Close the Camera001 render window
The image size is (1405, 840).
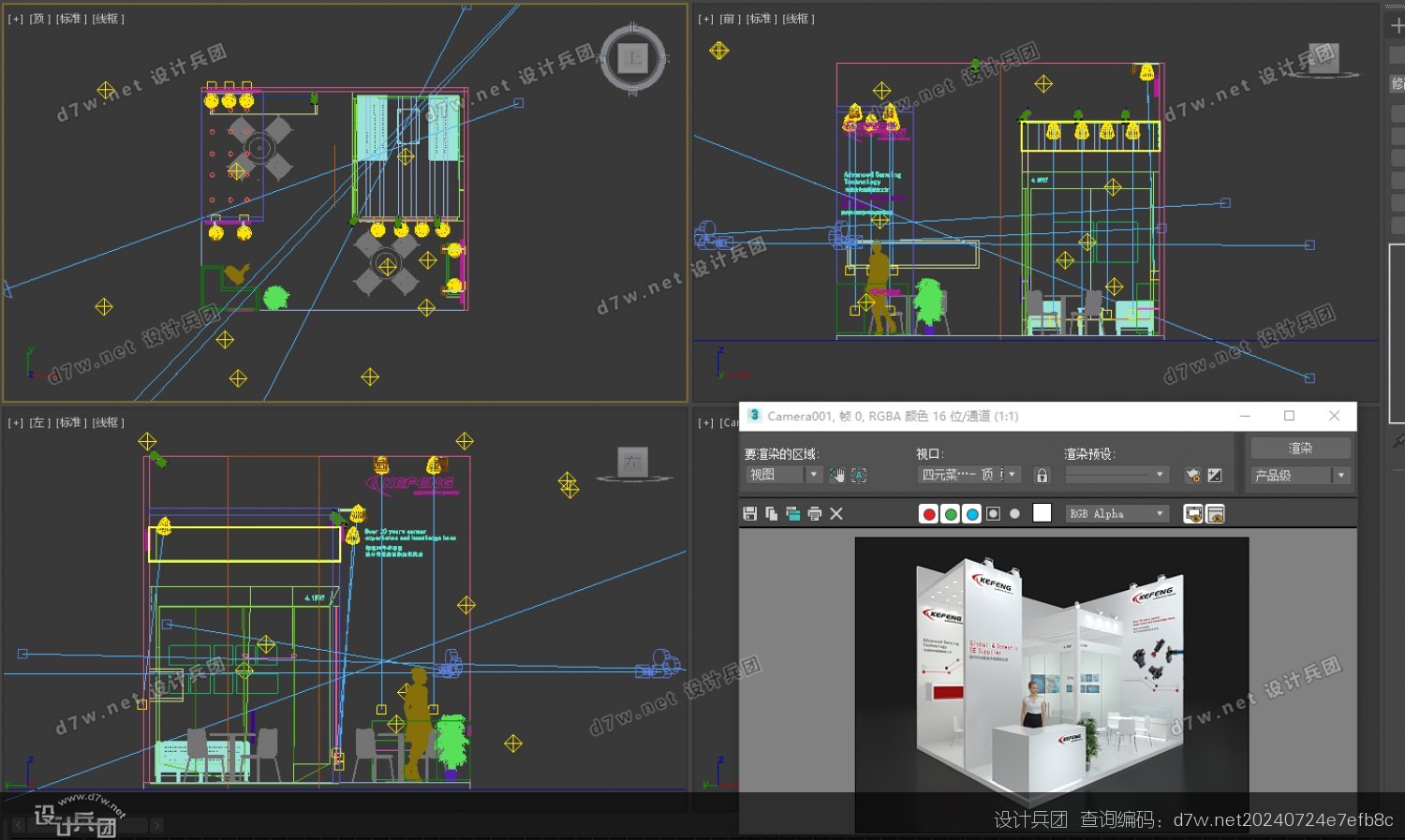point(1334,416)
